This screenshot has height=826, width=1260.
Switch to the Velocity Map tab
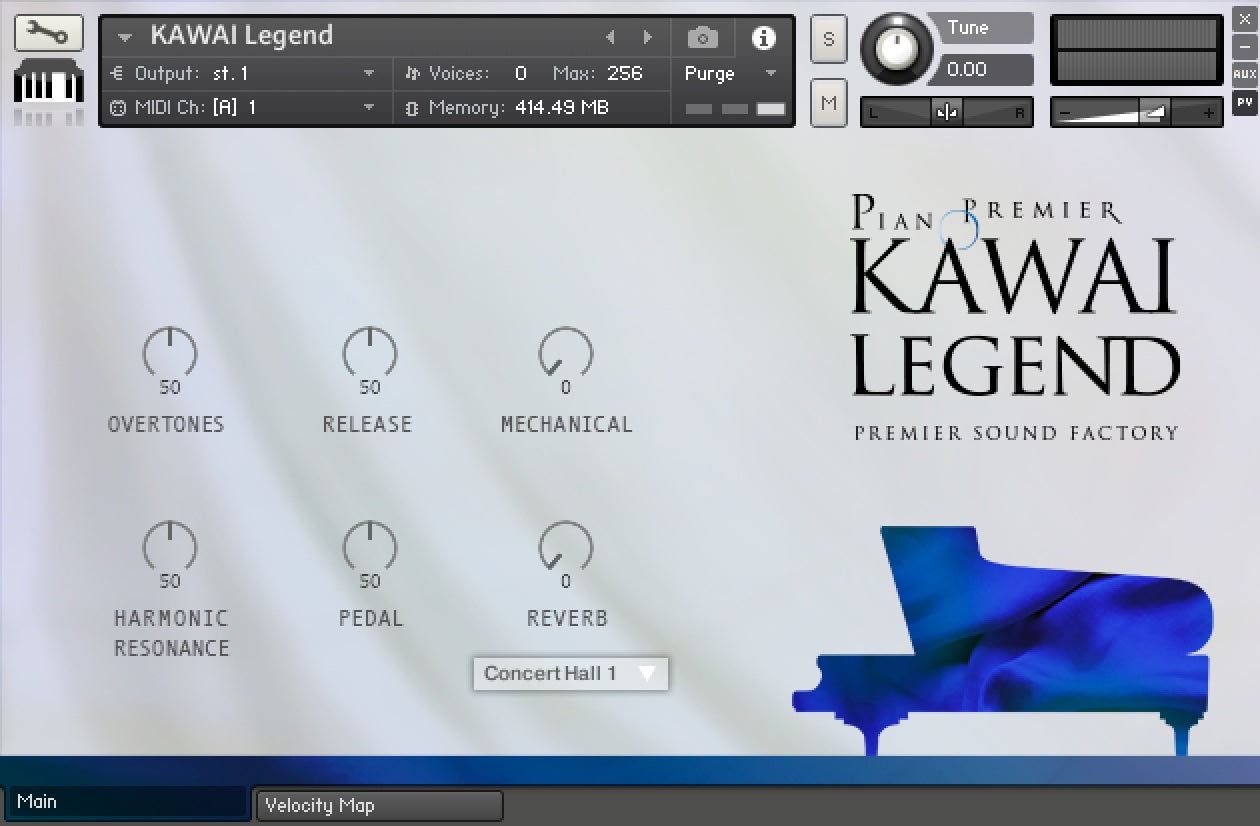click(x=379, y=805)
